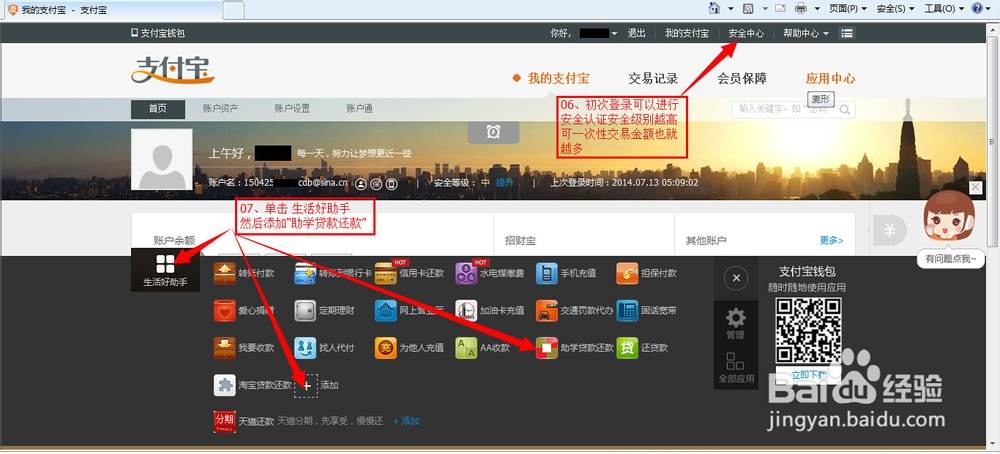The image size is (1000, 454).
Task: Click the 支付宝 logo
Action: (x=173, y=71)
